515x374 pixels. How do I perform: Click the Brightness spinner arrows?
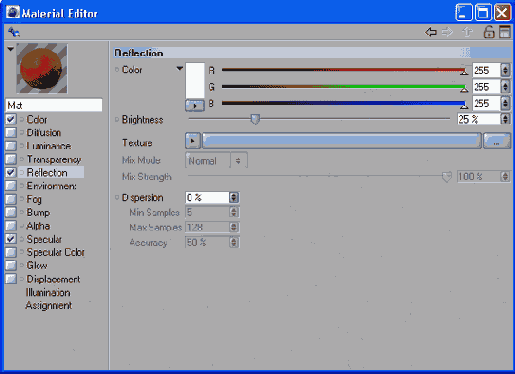[x=505, y=119]
